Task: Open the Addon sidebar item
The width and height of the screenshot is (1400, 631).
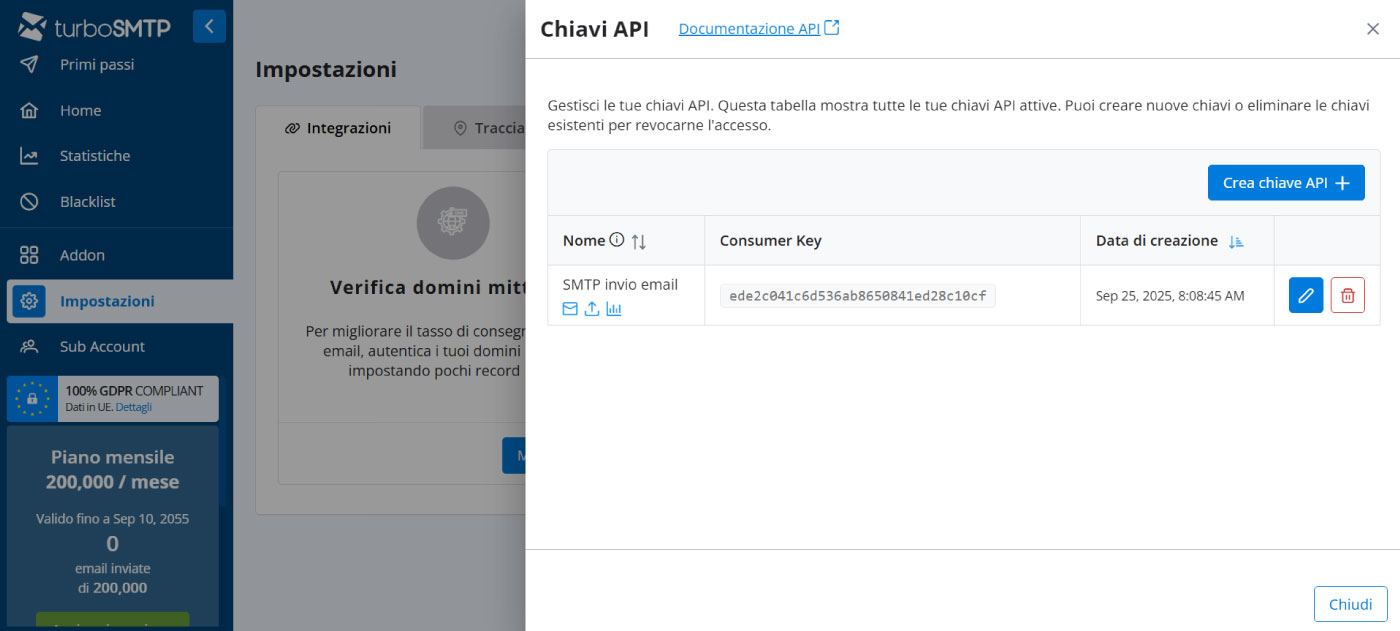Action: pos(82,255)
